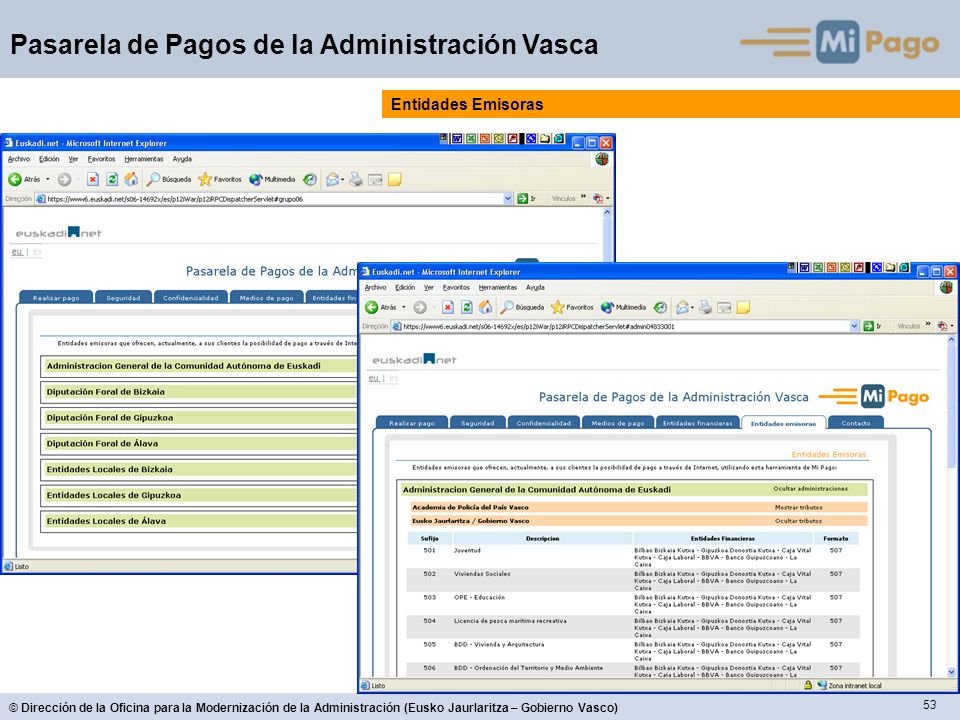Expand Administracion General row in back window
The width and height of the screenshot is (960, 720).
pyautogui.click(x=199, y=366)
